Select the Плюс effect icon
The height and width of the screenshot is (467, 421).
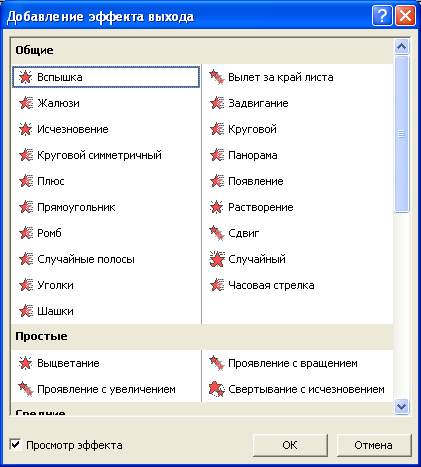(26, 181)
